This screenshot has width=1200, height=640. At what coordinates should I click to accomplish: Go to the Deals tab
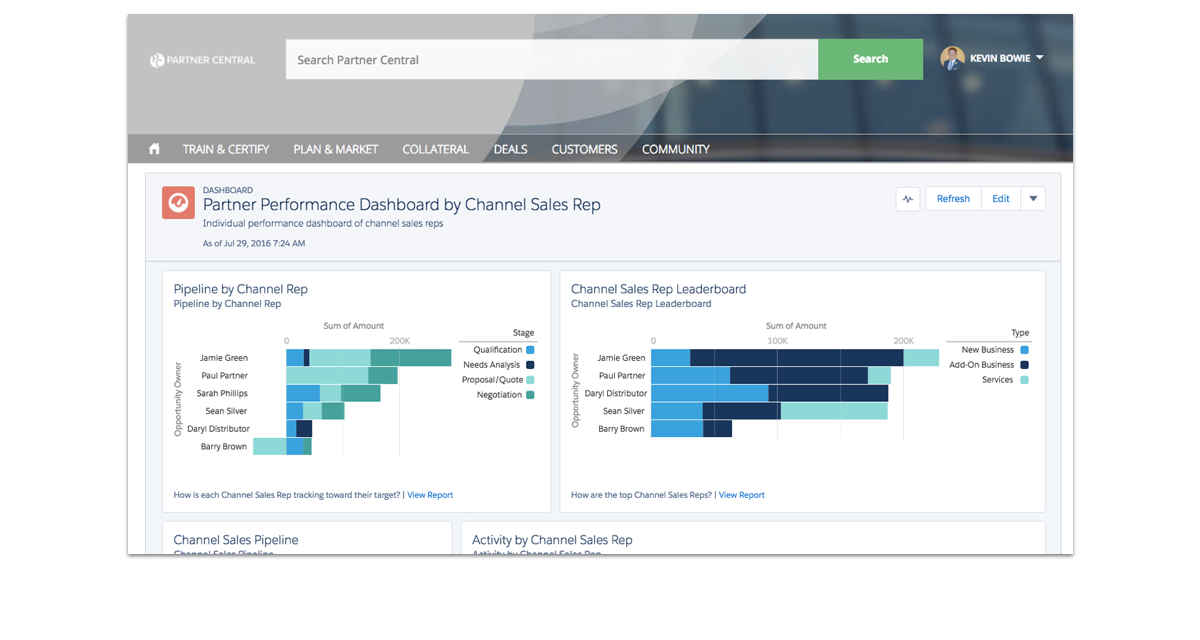pos(510,149)
